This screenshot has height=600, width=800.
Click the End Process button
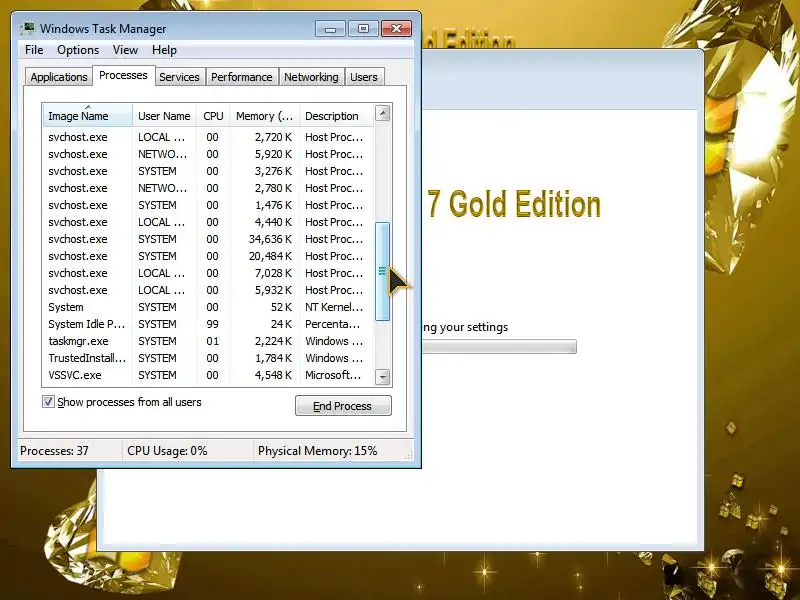[x=343, y=406]
